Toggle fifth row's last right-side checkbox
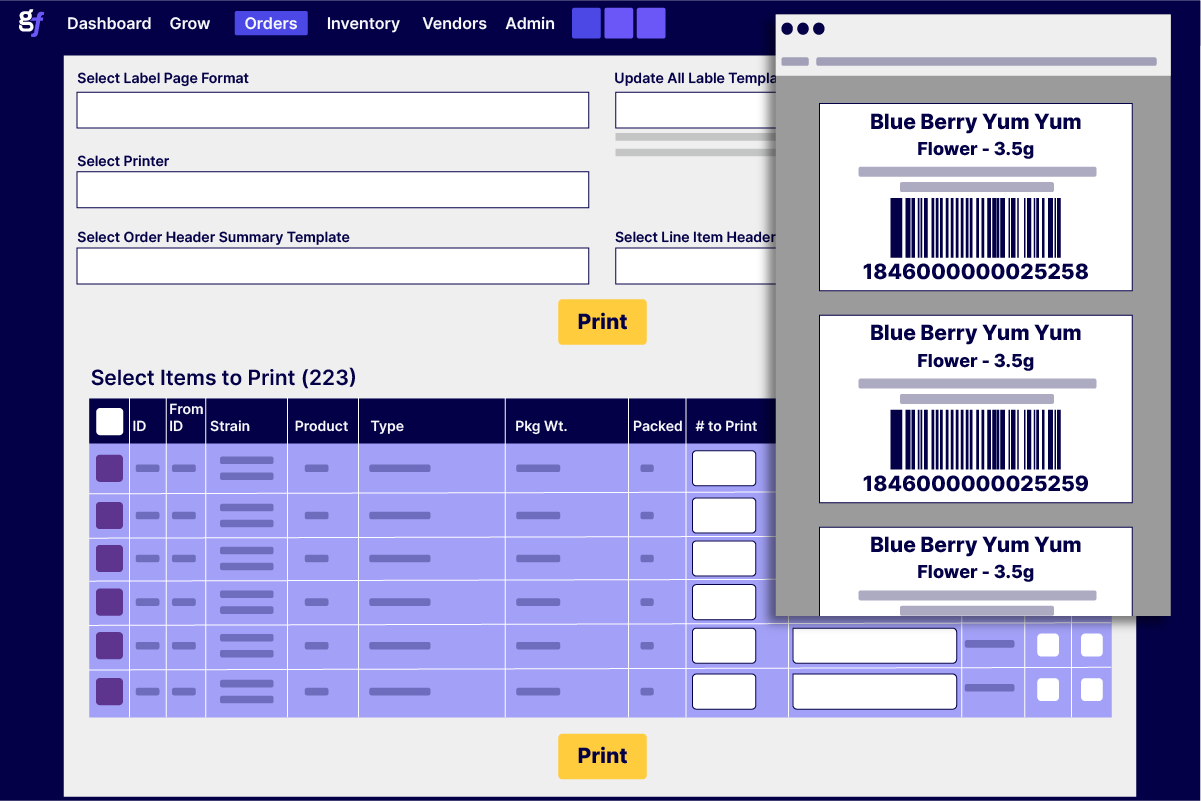Screen dimensions: 1201x801 [x=1092, y=645]
